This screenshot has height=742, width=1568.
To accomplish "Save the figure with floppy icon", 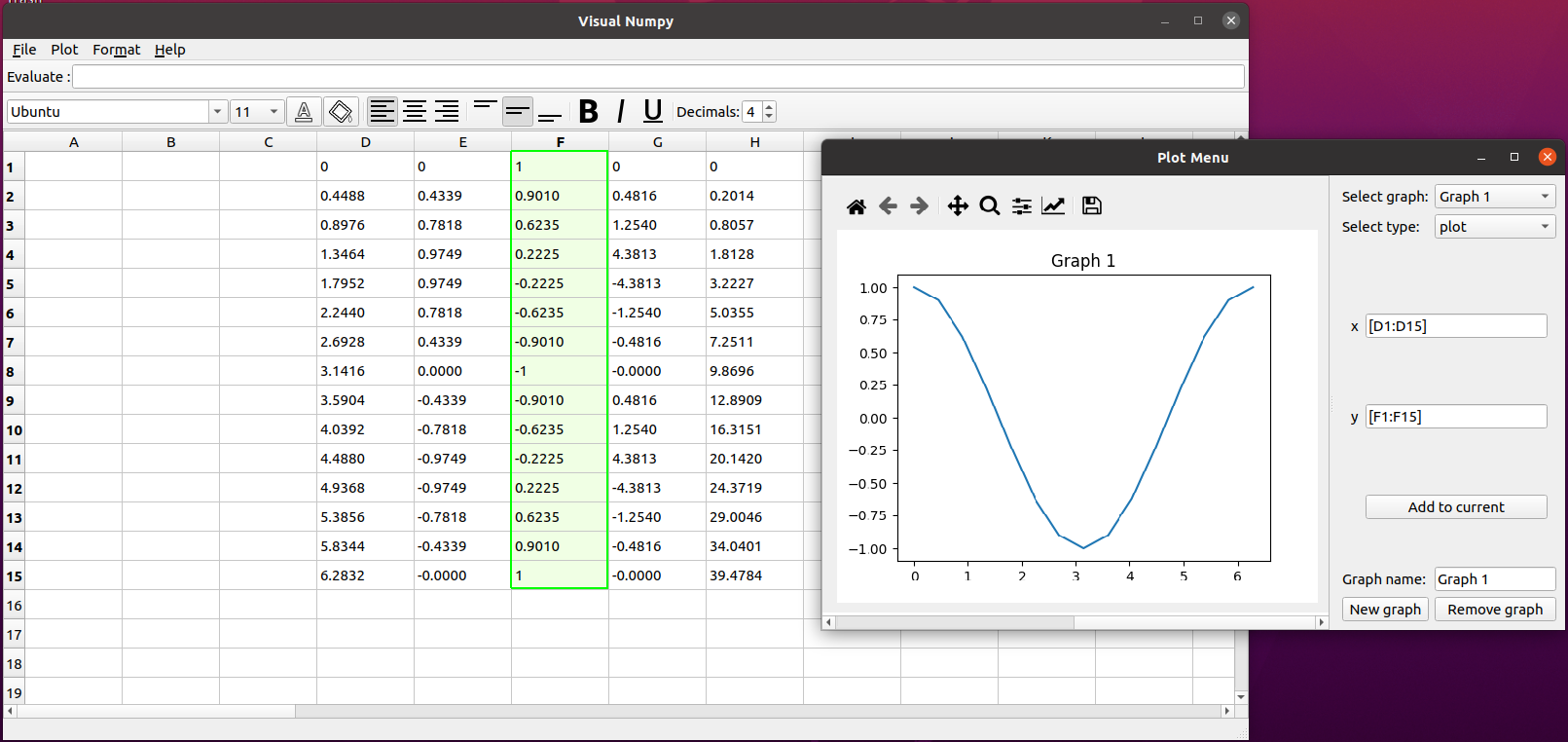I will coord(1092,205).
